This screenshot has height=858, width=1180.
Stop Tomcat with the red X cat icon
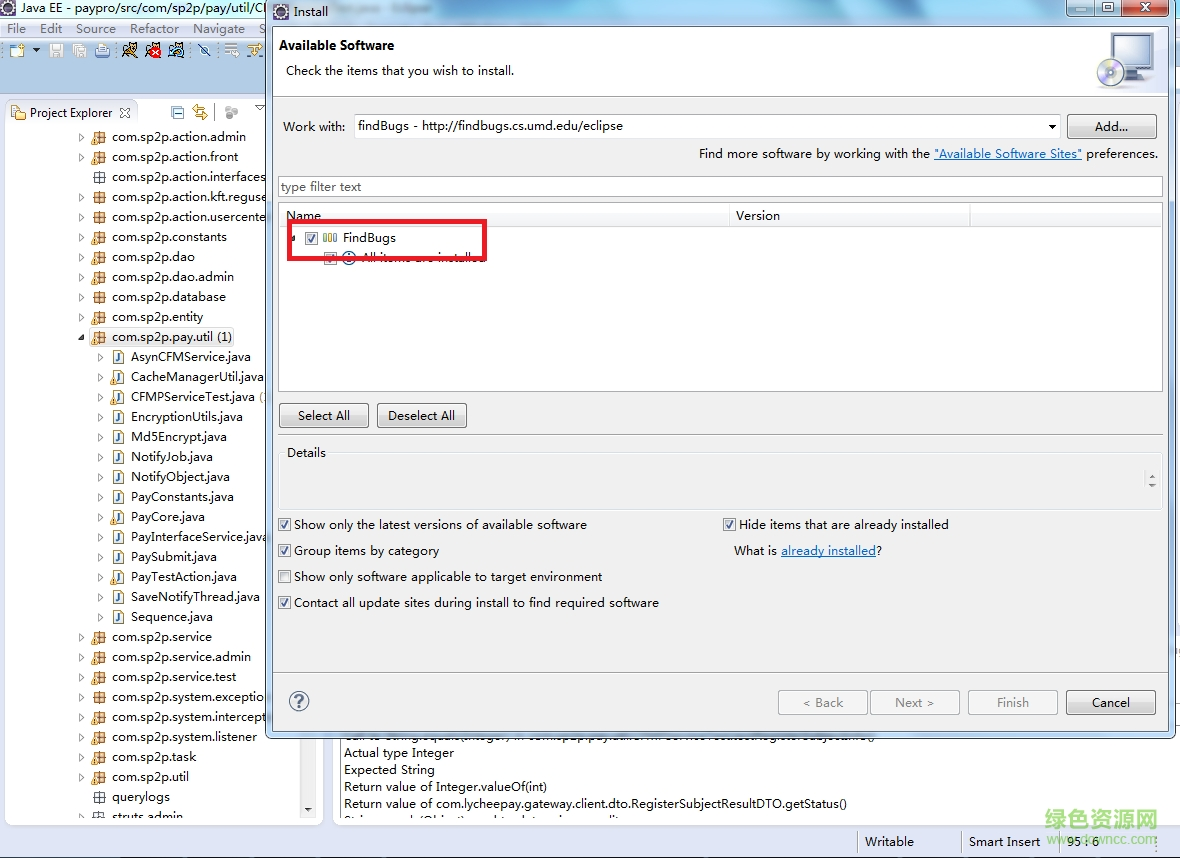pyautogui.click(x=153, y=50)
